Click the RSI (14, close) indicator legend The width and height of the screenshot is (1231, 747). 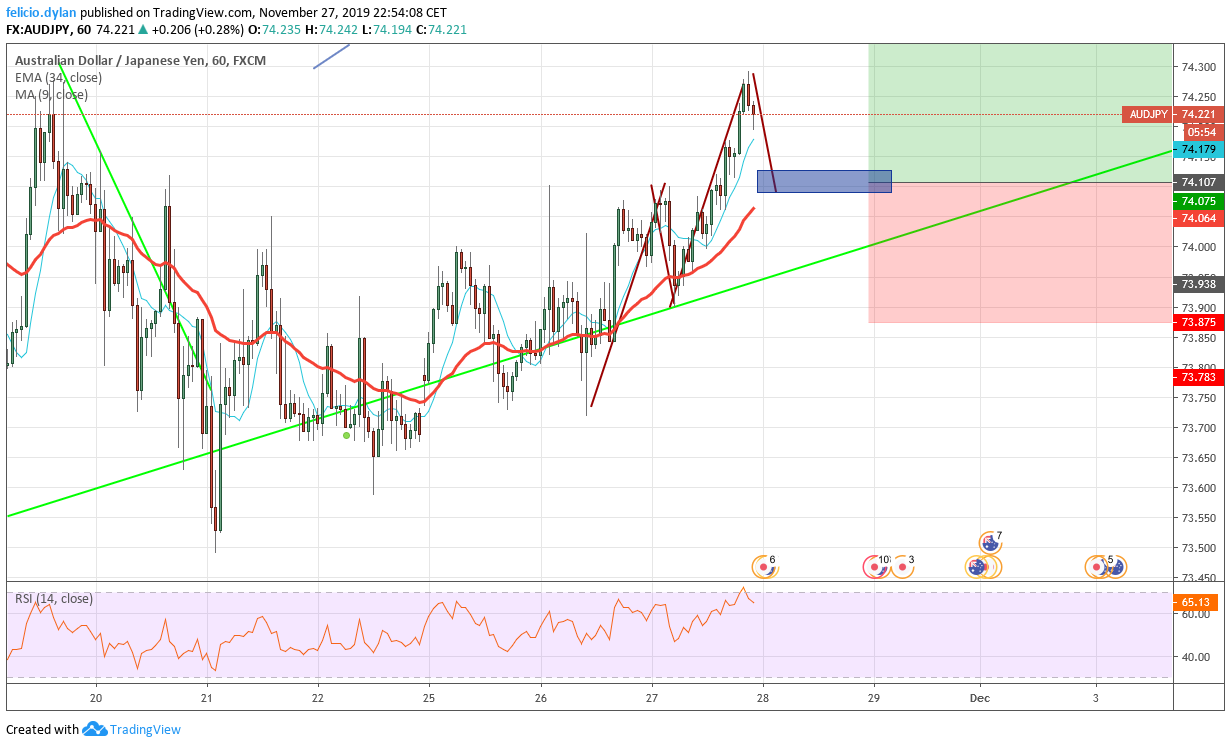click(54, 598)
